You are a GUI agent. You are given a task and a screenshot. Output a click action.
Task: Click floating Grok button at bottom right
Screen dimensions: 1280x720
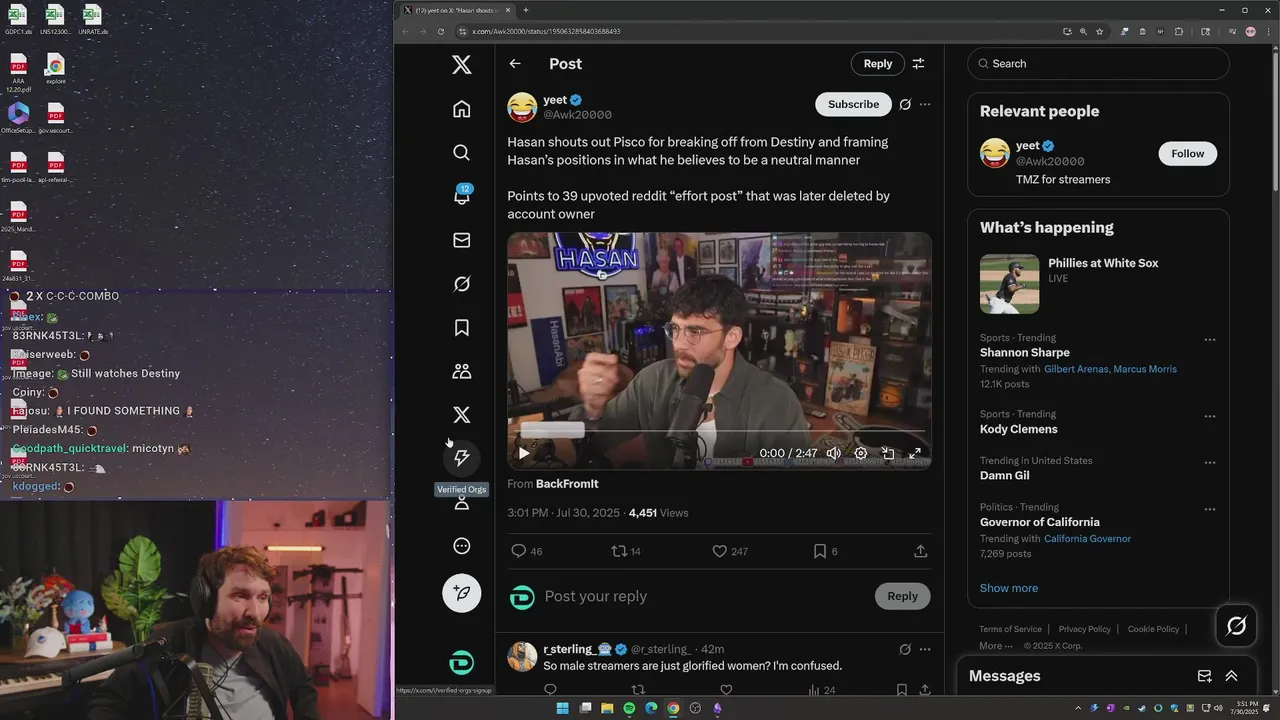(1236, 626)
